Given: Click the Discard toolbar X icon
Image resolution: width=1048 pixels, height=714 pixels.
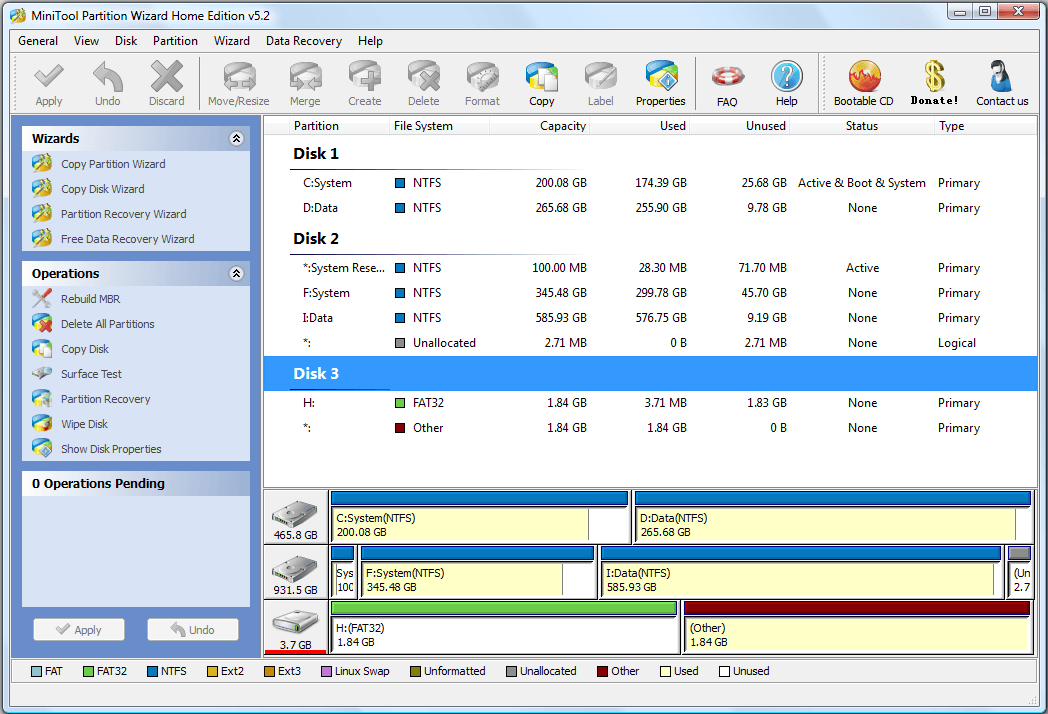Looking at the screenshot, I should (x=166, y=77).
